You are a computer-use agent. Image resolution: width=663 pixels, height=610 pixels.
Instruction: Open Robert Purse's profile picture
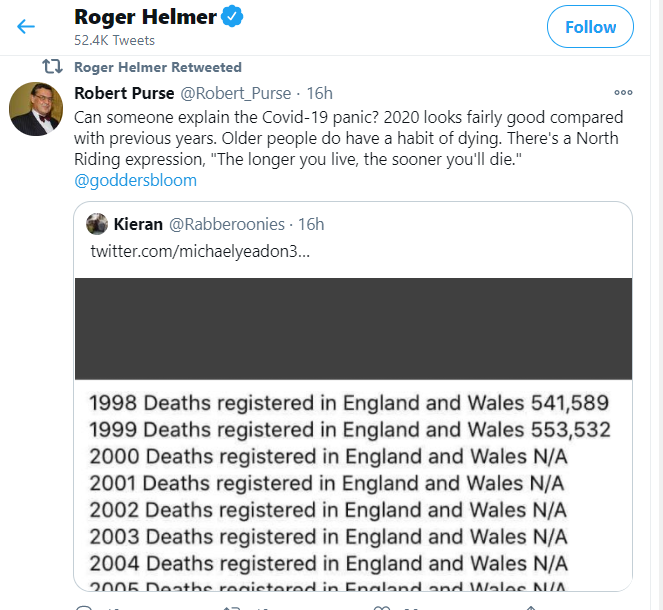click(x=36, y=108)
